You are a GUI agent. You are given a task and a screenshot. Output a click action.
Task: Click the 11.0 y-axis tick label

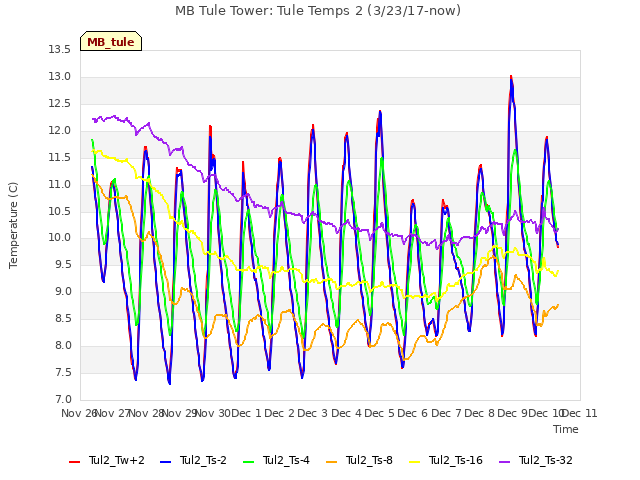click(60, 184)
